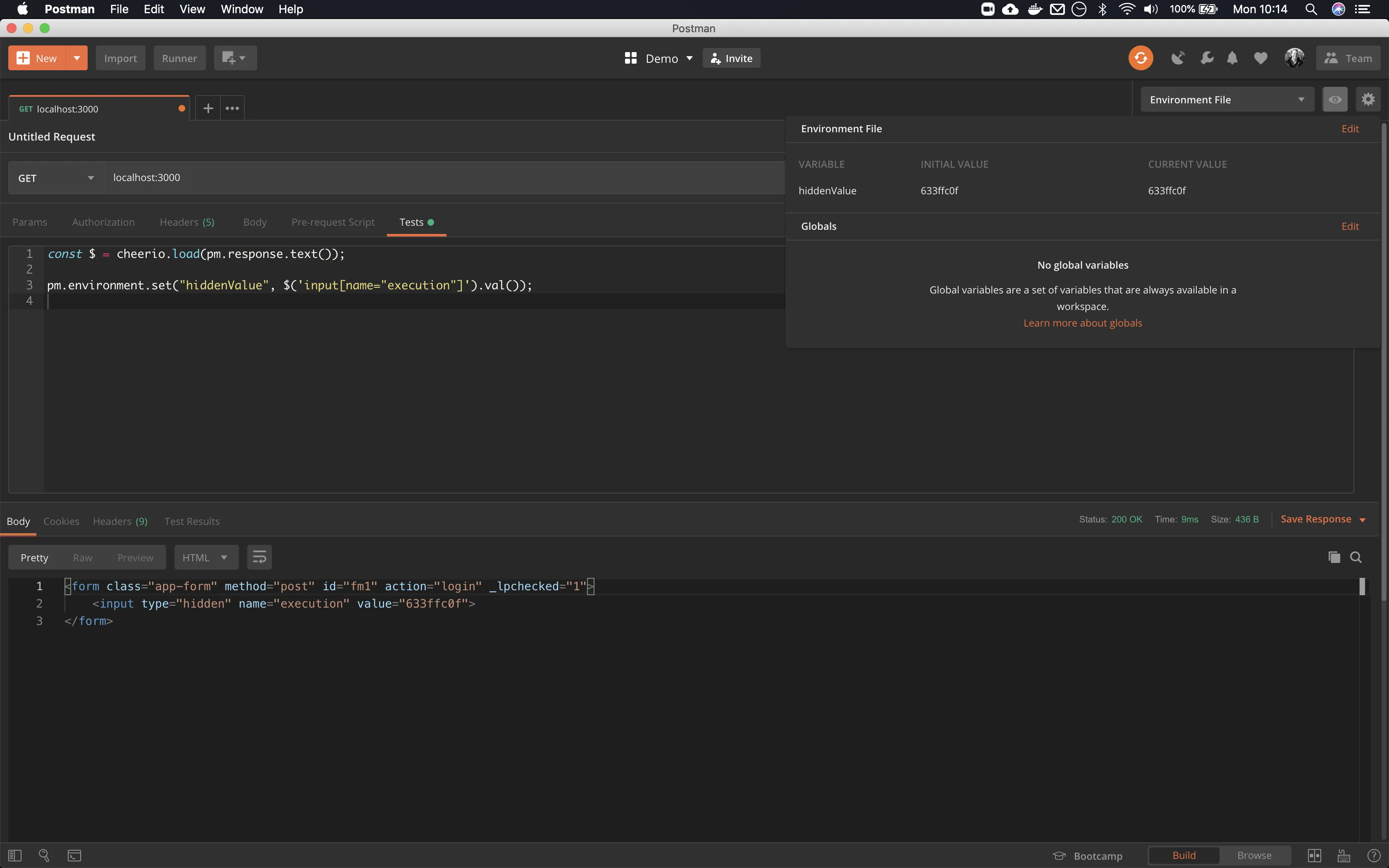
Task: Click the manage environments gear icon
Action: click(1368, 99)
